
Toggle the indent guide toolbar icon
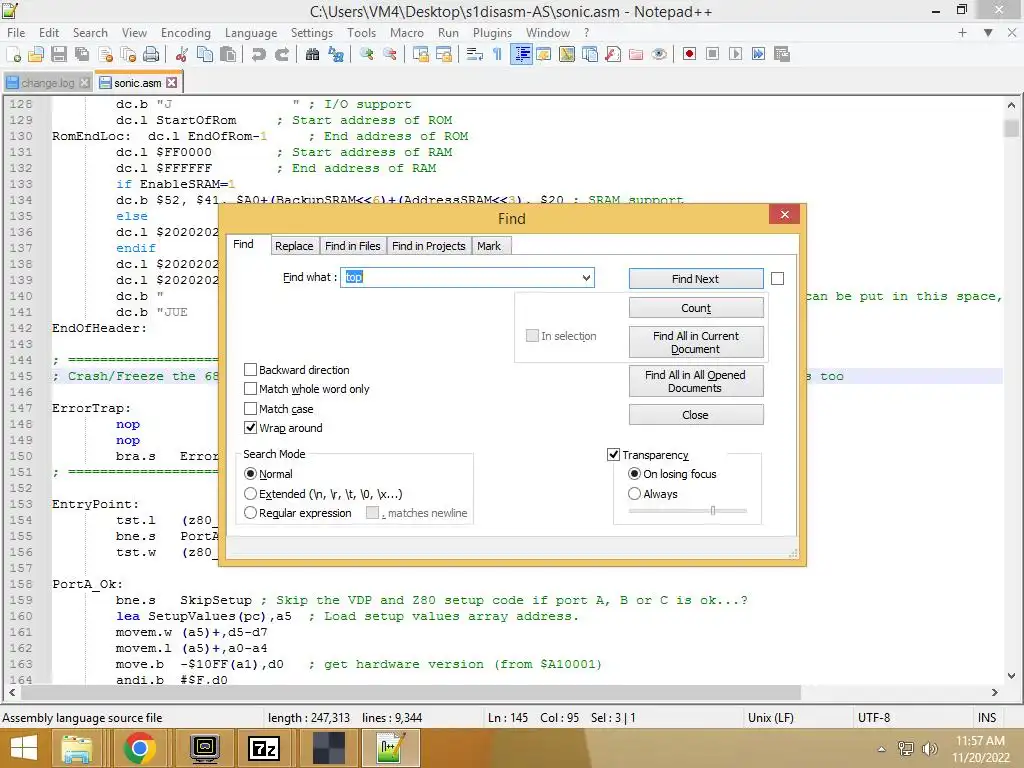521,54
